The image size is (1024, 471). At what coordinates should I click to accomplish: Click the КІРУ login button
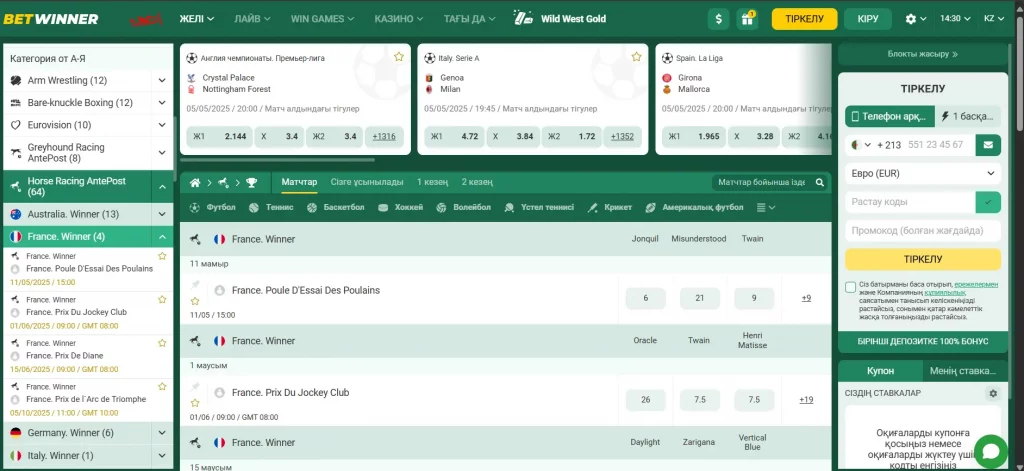click(x=868, y=19)
